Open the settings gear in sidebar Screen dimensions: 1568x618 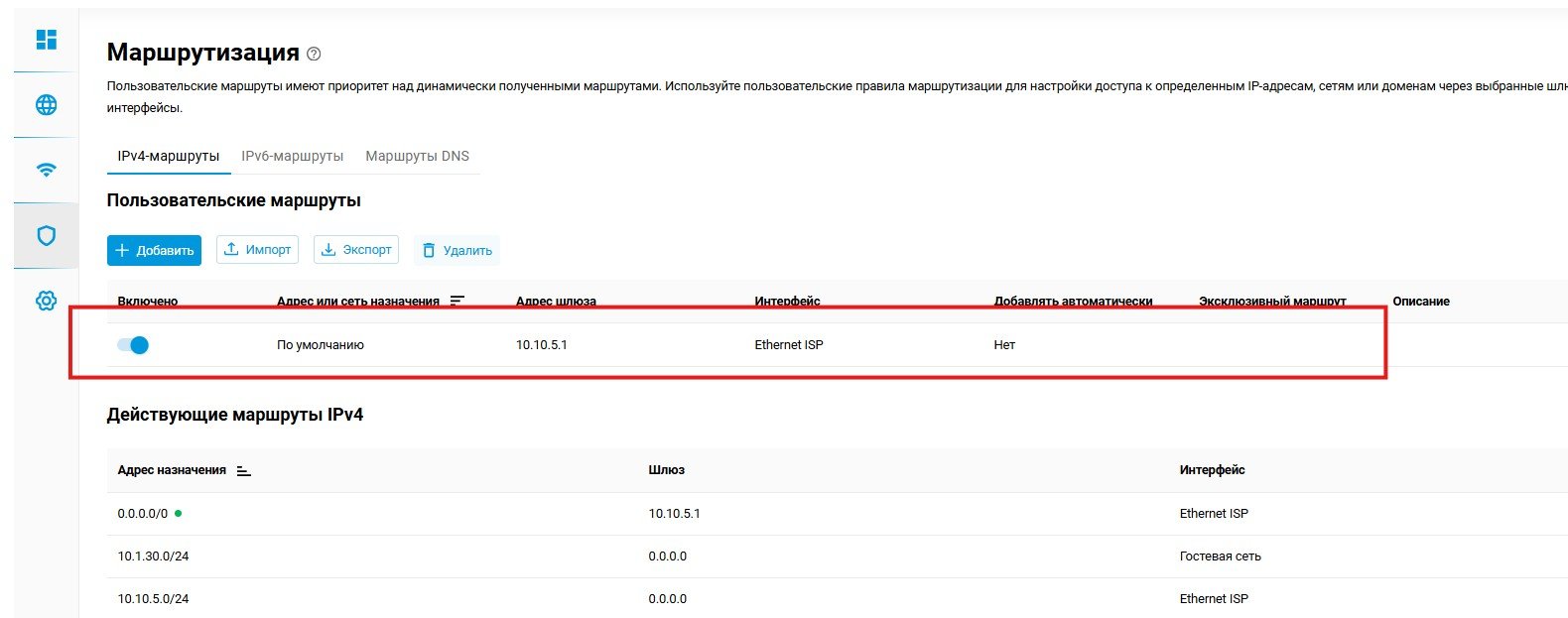coord(46,302)
